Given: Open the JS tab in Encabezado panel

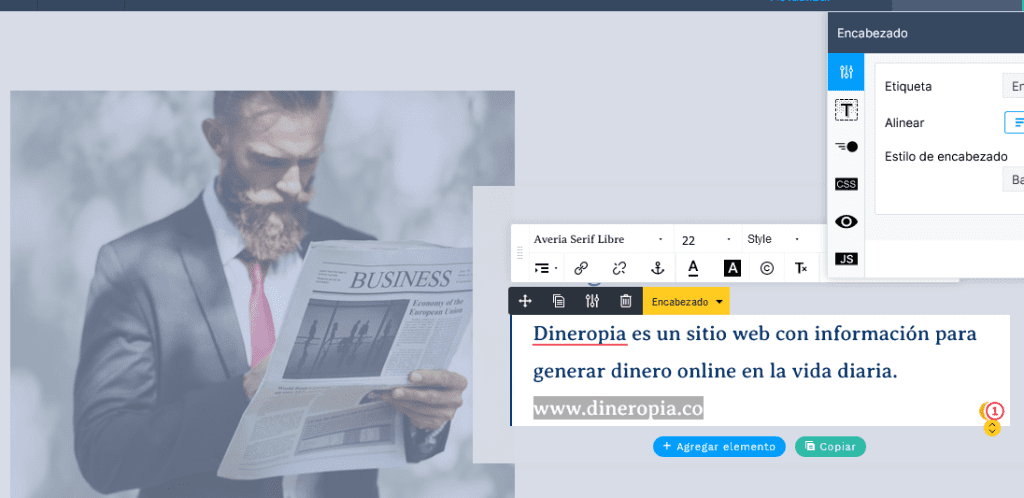Looking at the screenshot, I should pos(846,259).
